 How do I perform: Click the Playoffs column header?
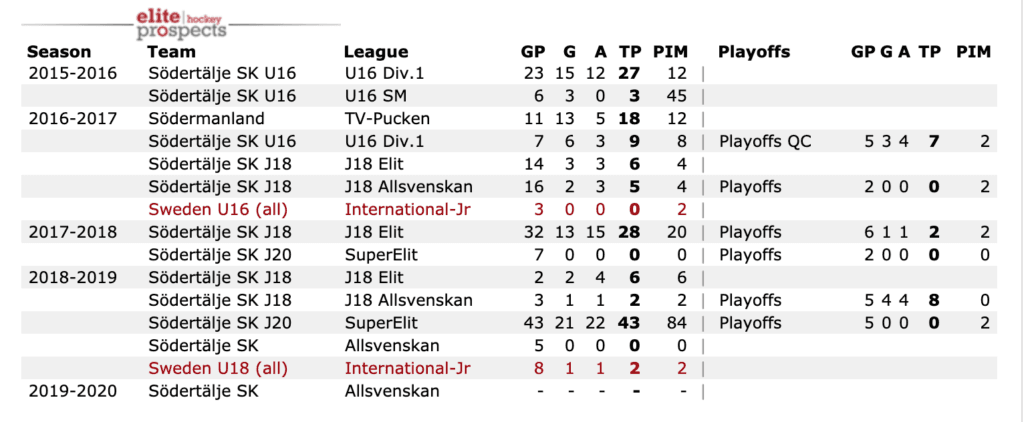click(x=754, y=52)
